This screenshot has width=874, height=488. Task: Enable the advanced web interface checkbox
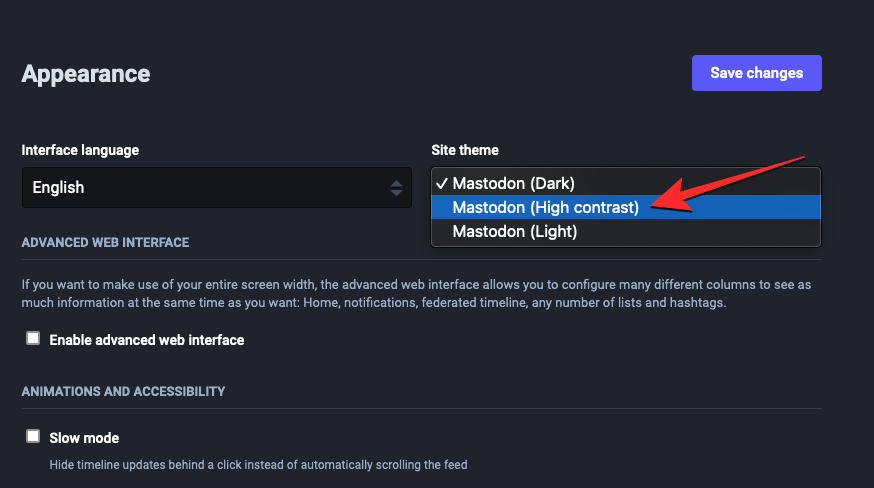pos(33,339)
